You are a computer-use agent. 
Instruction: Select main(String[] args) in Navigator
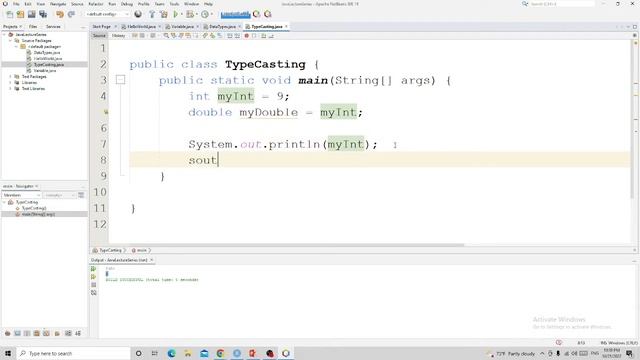click(38, 214)
